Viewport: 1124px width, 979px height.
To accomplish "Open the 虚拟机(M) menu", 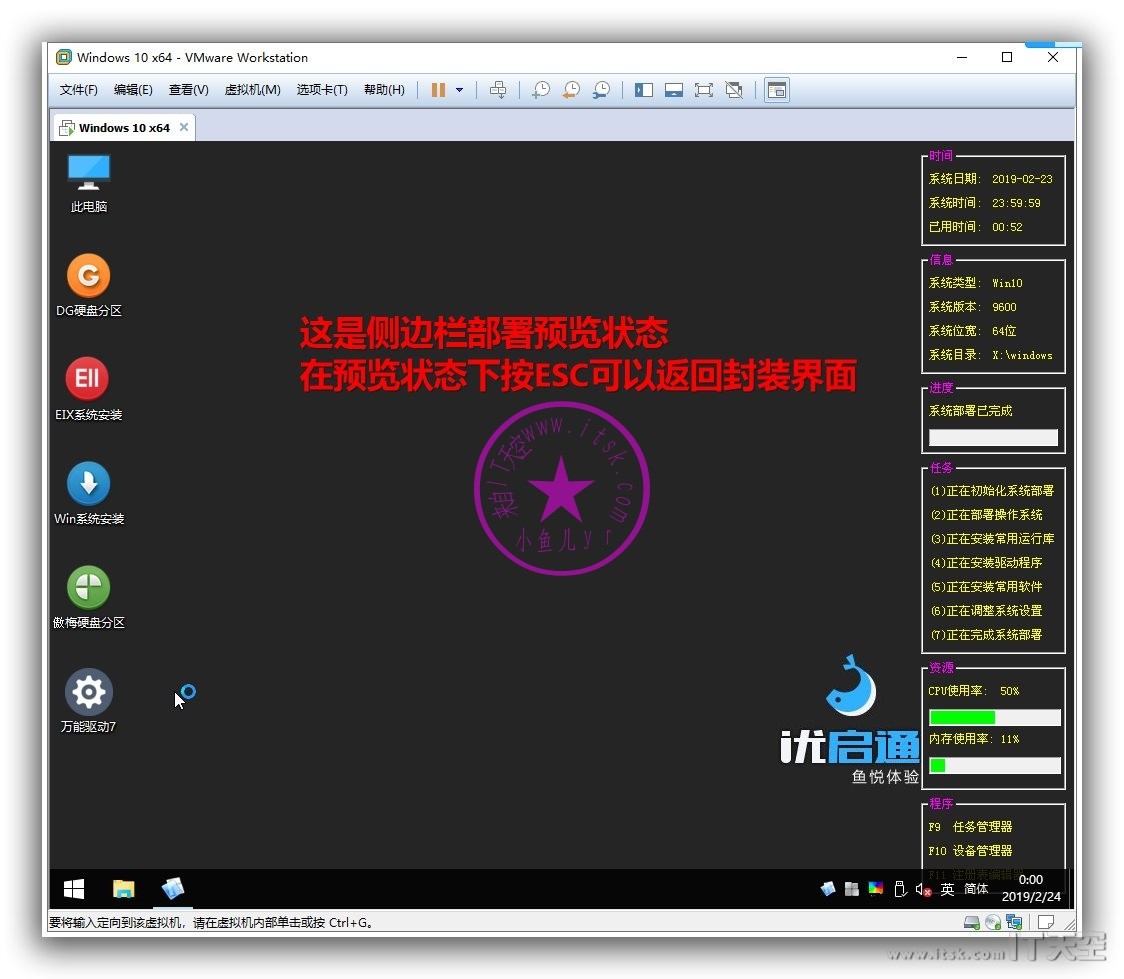I will (x=252, y=90).
